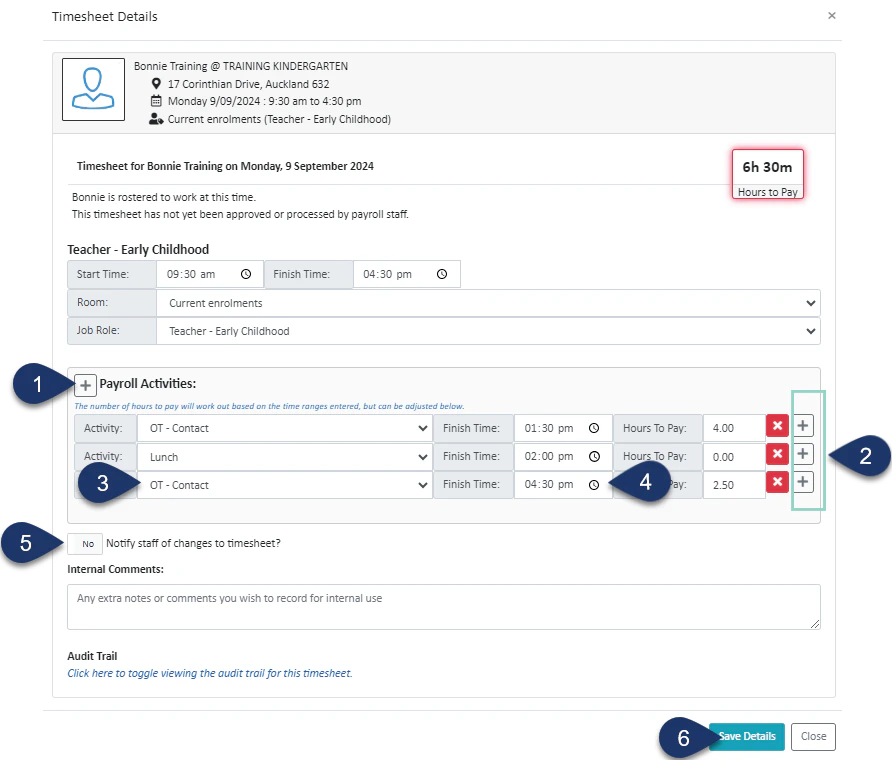Toggle audit trail view link
The image size is (892, 760).
coord(210,674)
